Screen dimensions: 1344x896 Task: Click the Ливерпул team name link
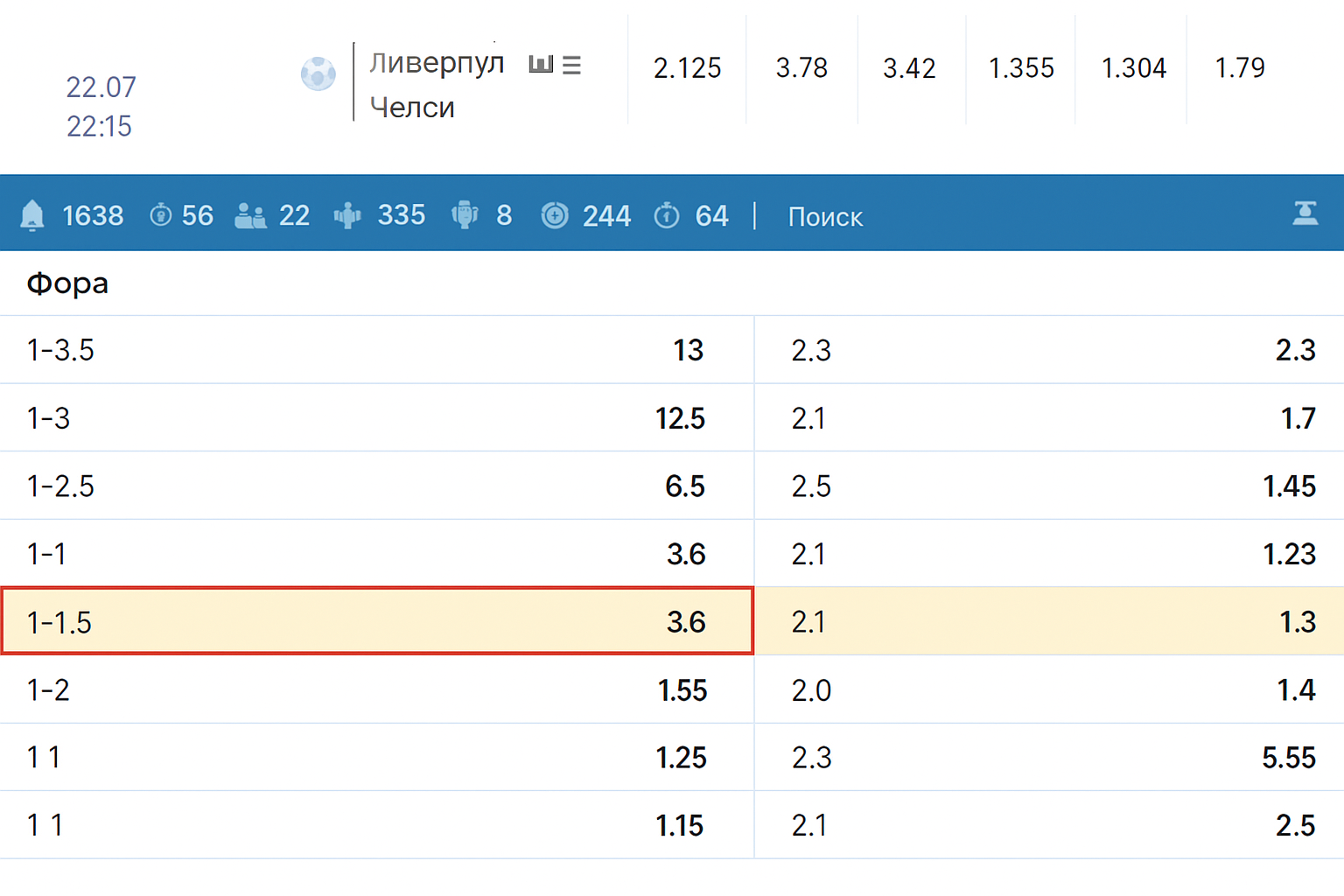point(437,62)
